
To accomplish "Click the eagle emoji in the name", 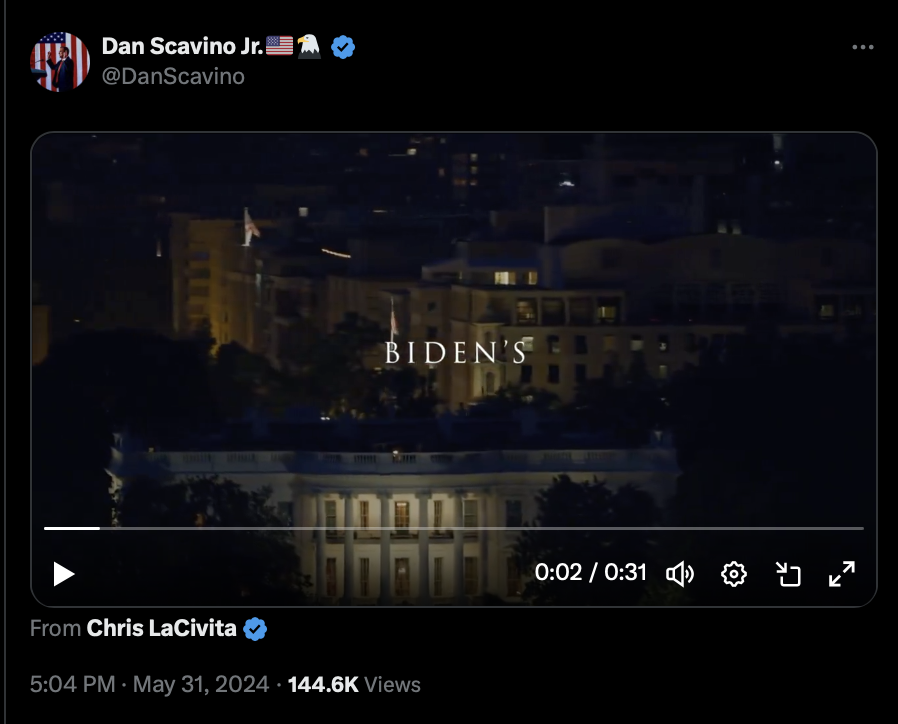I will (x=309, y=46).
